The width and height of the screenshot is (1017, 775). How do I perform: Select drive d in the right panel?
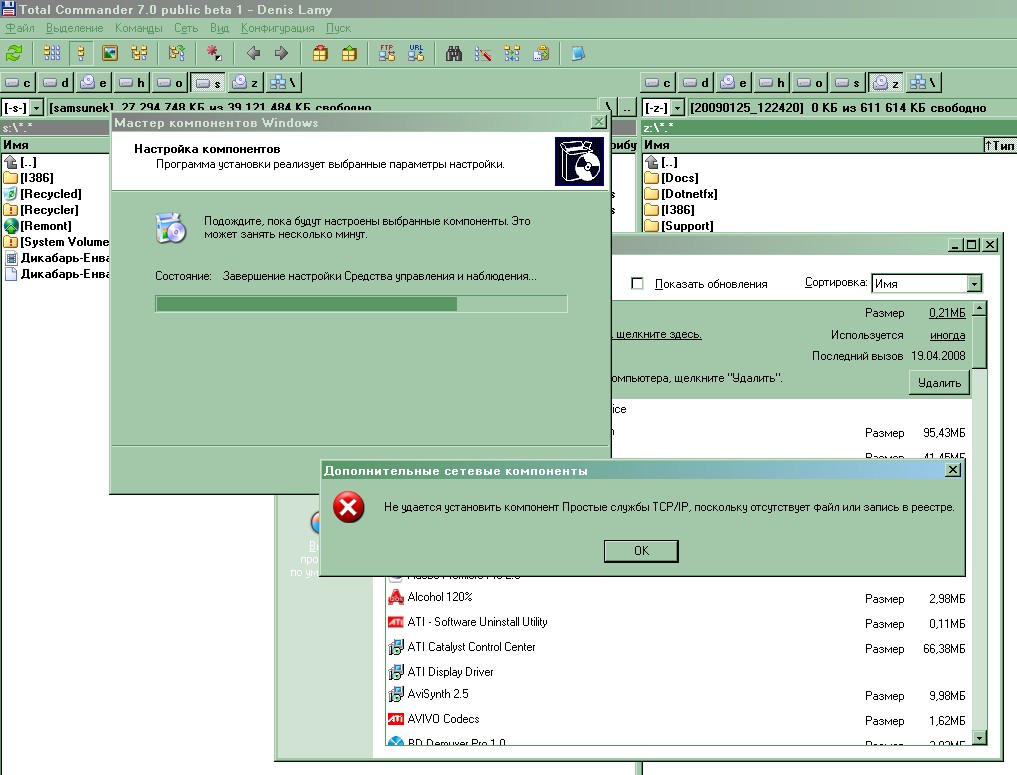click(697, 82)
